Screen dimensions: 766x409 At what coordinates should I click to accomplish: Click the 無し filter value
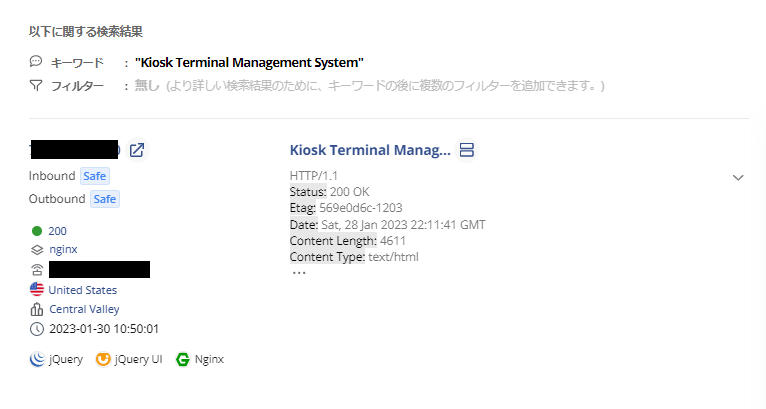[147, 86]
